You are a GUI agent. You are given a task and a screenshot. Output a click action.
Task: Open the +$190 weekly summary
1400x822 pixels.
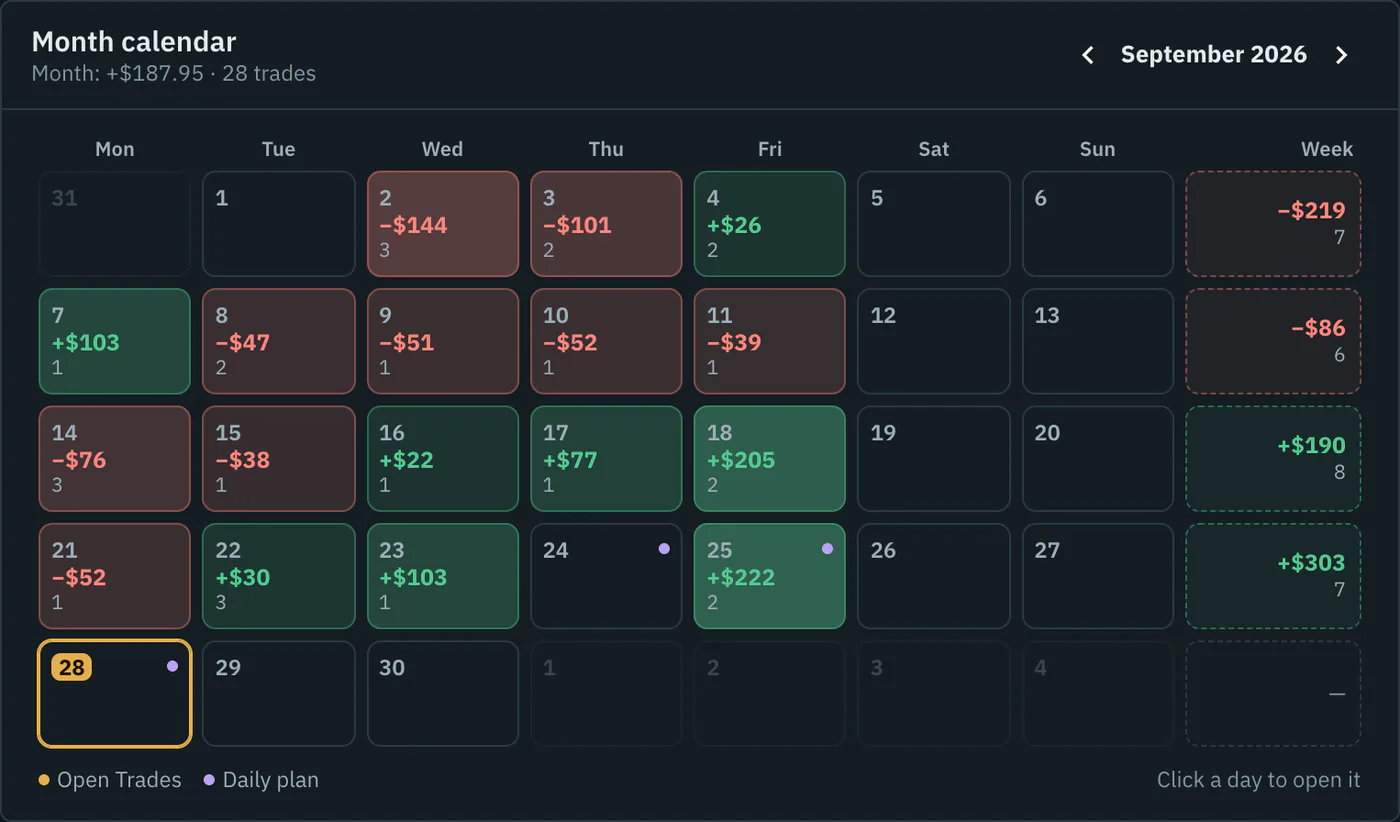tap(1273, 459)
